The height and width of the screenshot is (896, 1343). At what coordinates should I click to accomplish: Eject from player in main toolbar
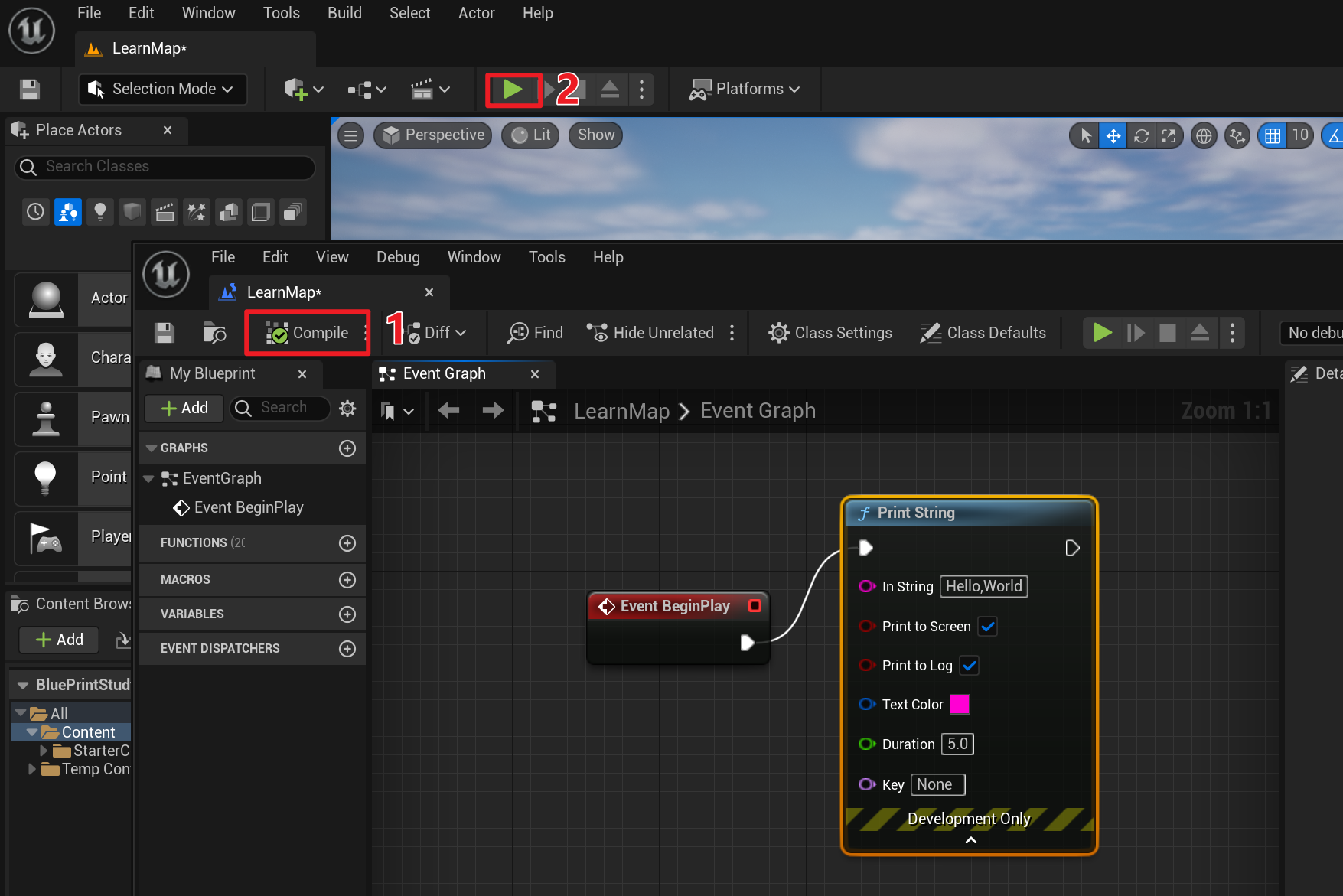[609, 90]
